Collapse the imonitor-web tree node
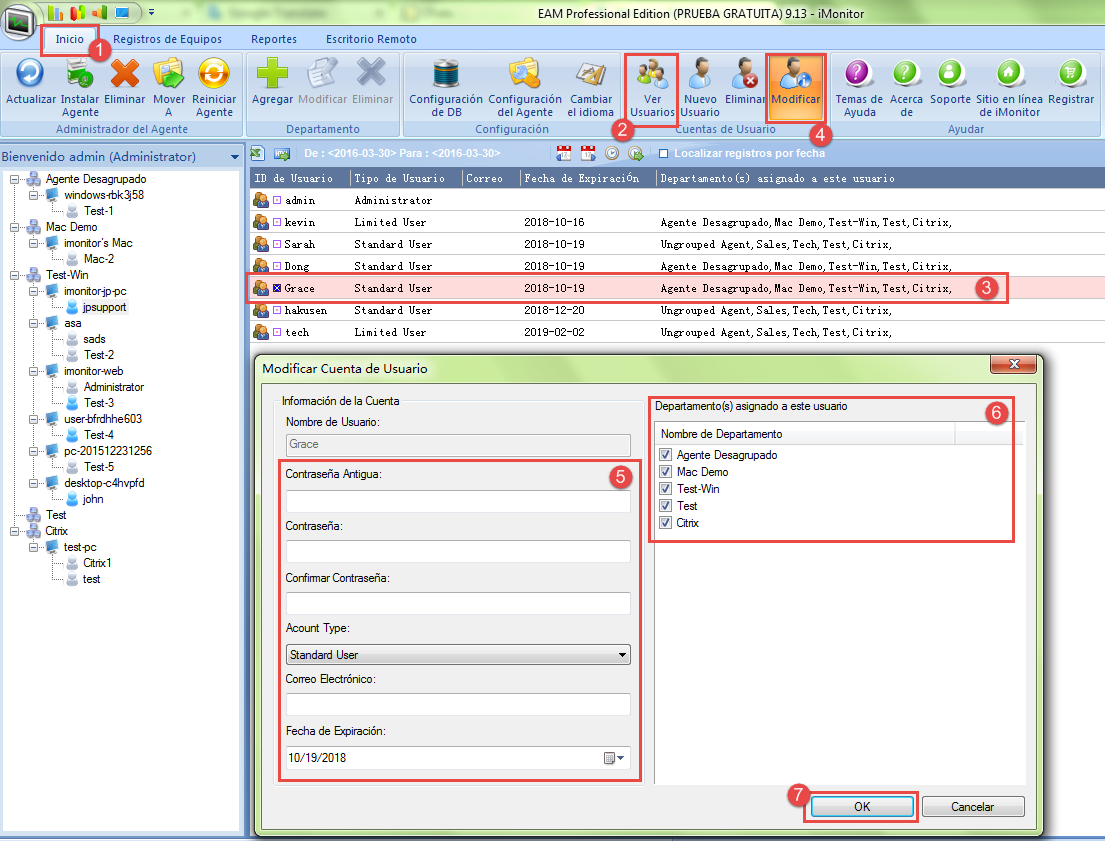 (x=33, y=371)
